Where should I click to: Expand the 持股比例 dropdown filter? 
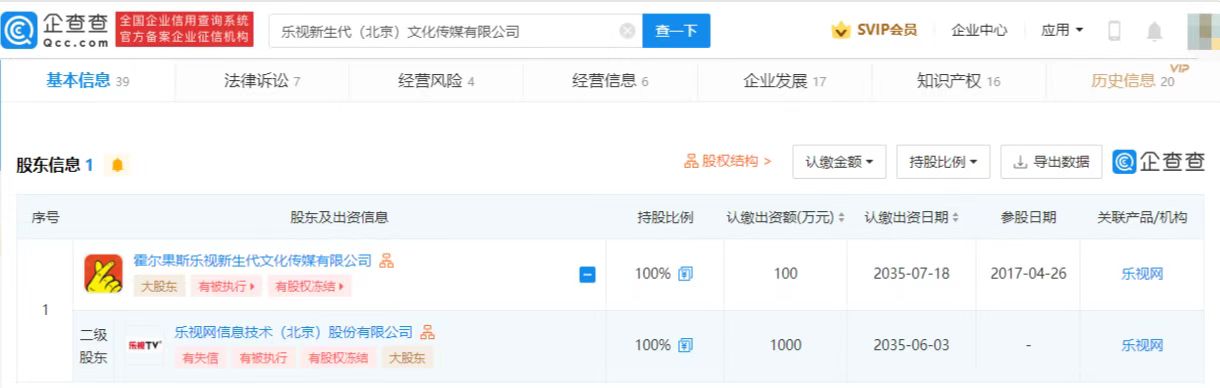click(x=943, y=162)
